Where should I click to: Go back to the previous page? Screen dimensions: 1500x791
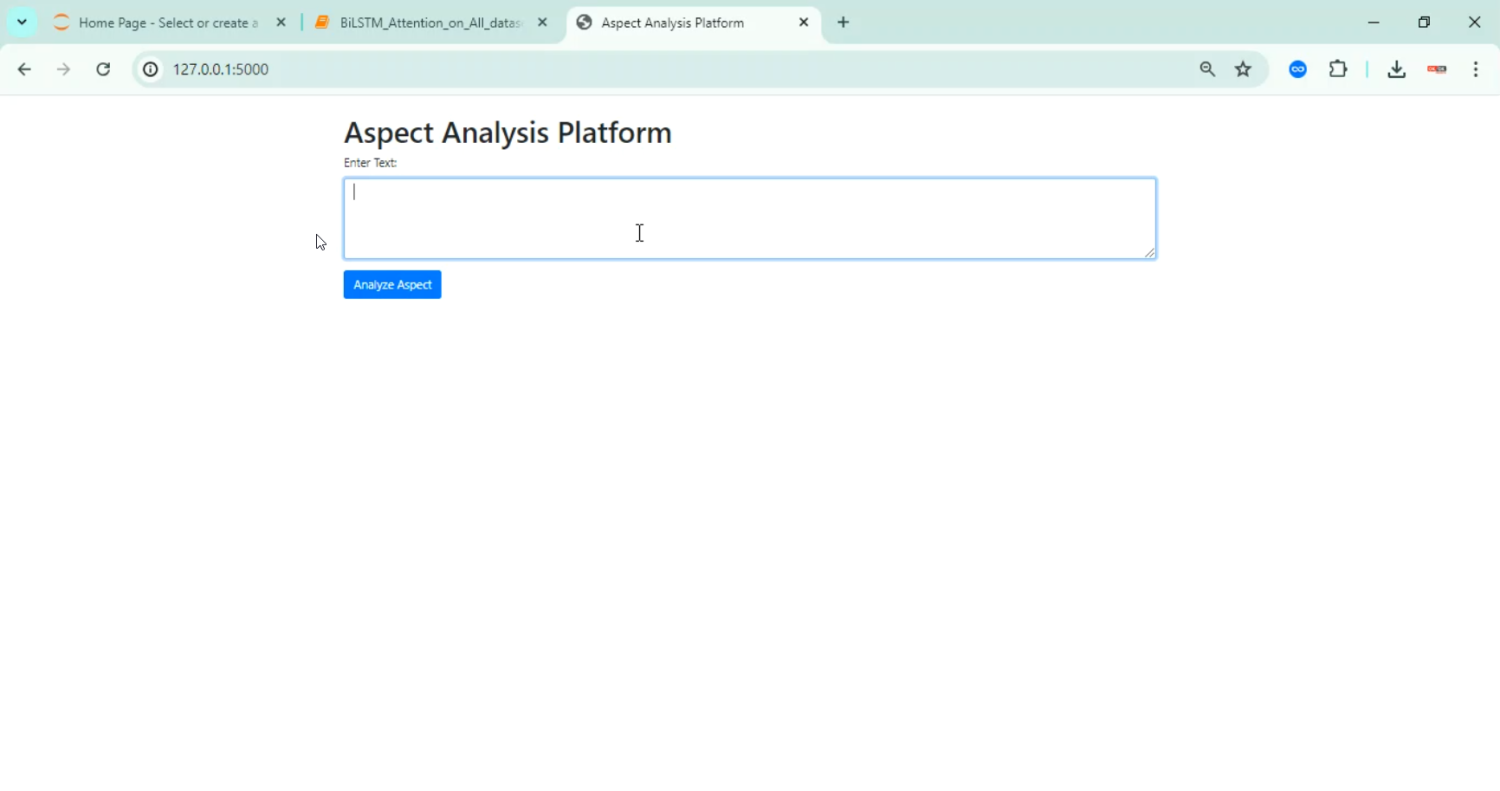tap(24, 69)
